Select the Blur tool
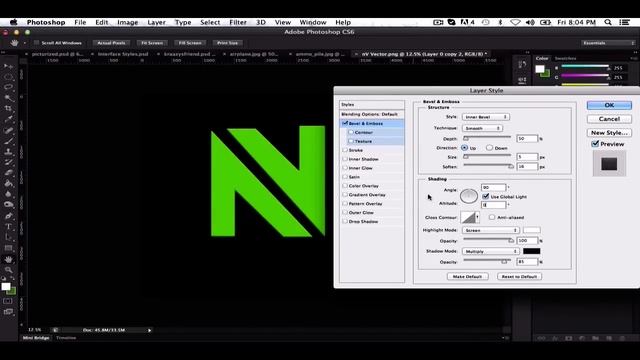This screenshot has height=360, width=640. click(8, 194)
